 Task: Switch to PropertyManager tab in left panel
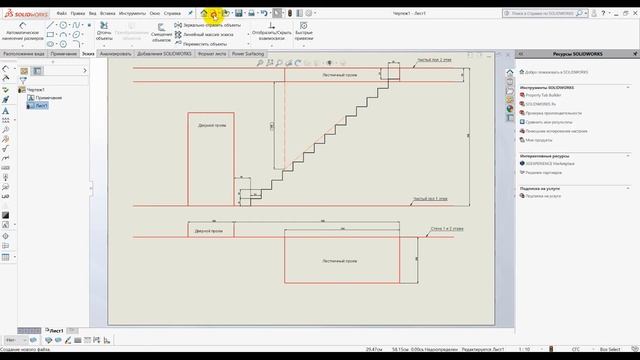pyautogui.click(x=37, y=71)
